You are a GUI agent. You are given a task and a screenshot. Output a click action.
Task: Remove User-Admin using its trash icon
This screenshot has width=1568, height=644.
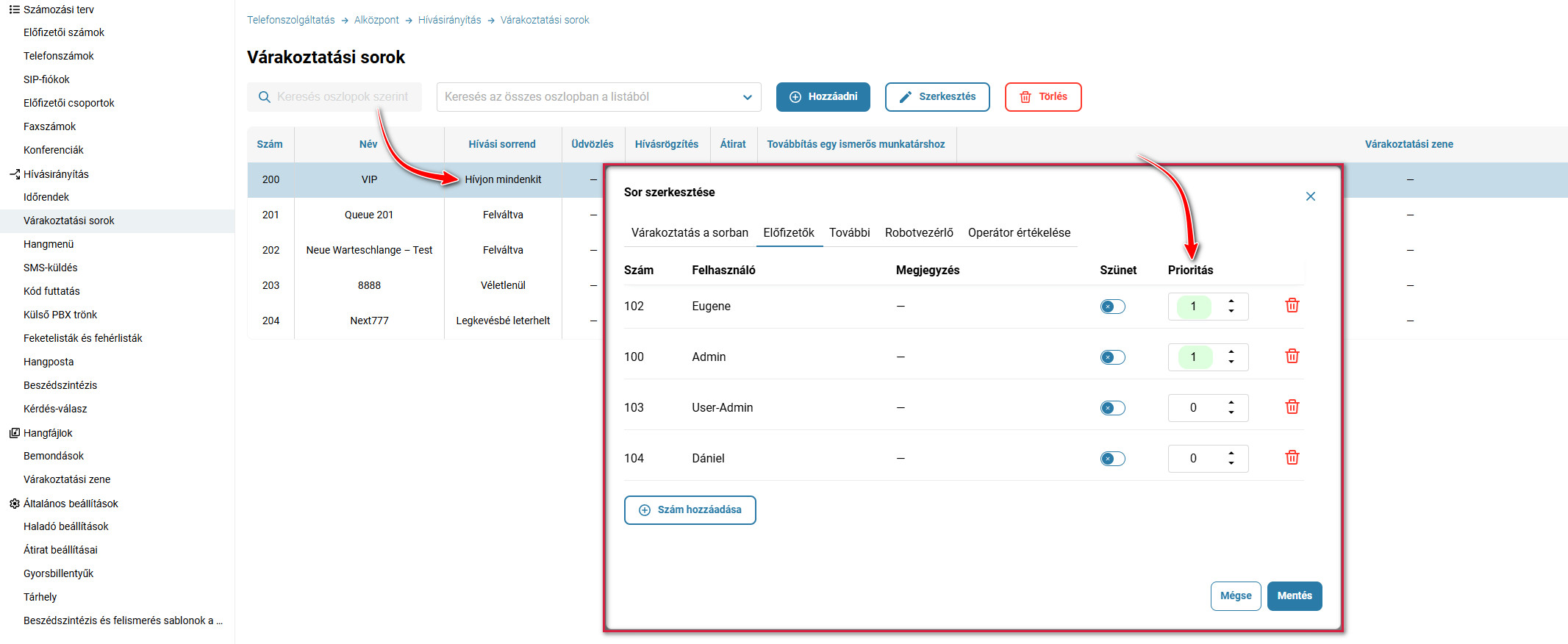pyautogui.click(x=1292, y=407)
